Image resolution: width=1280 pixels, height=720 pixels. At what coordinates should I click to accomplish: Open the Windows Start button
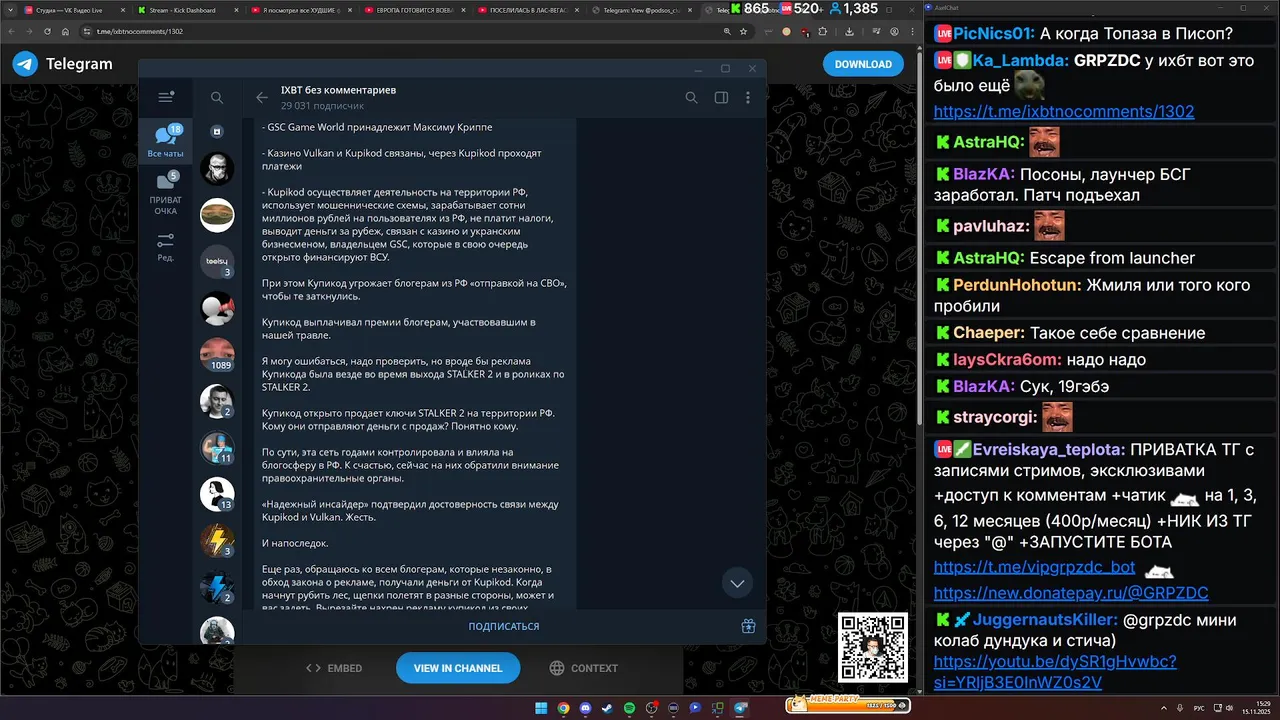tap(541, 707)
